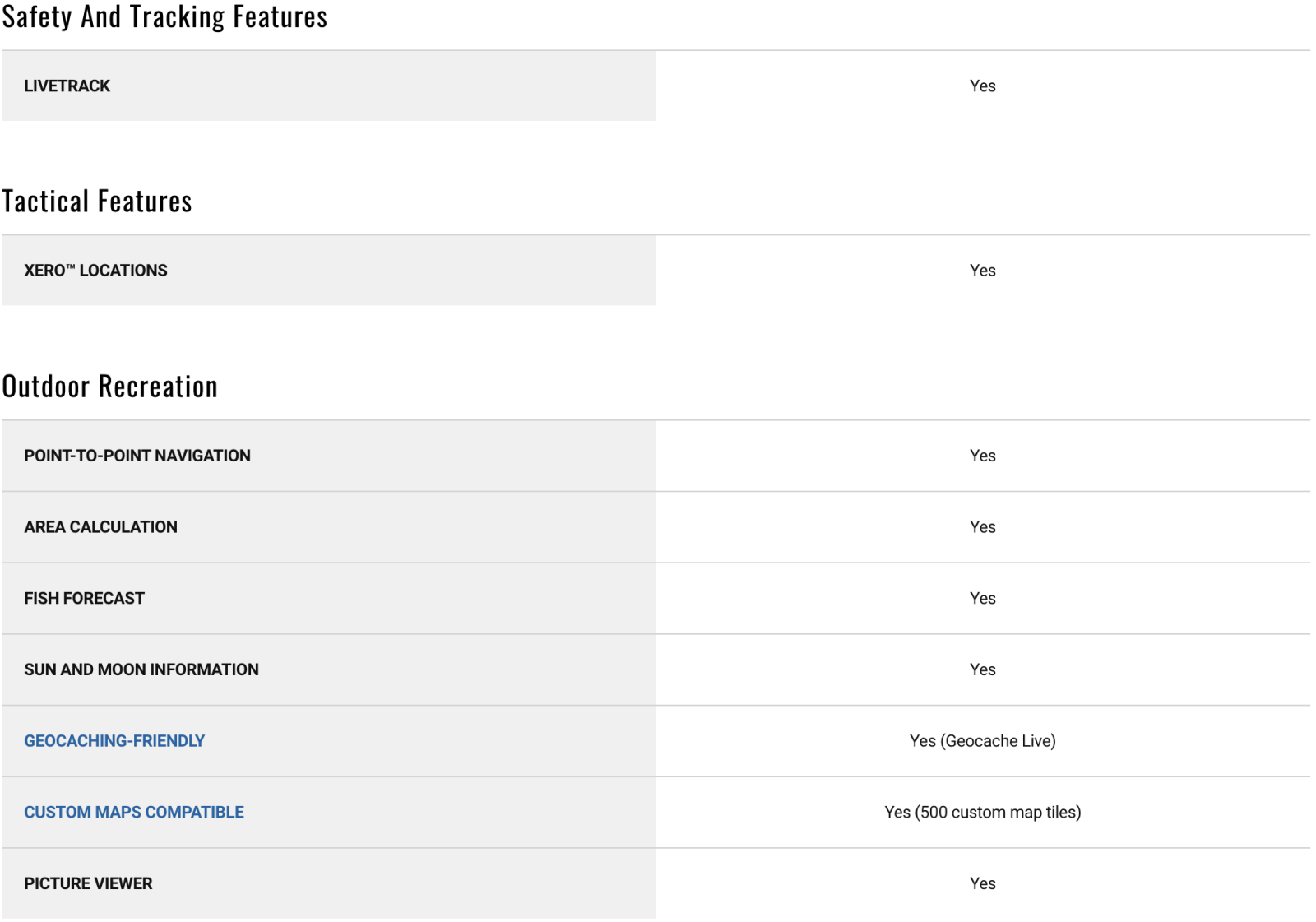Screen dimensions: 1316x922
Task: Select the Xero Locations row label
Action: coord(95,271)
